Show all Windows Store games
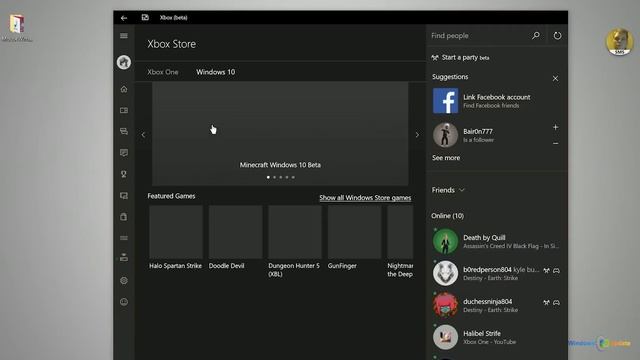The image size is (640, 360). pos(365,198)
